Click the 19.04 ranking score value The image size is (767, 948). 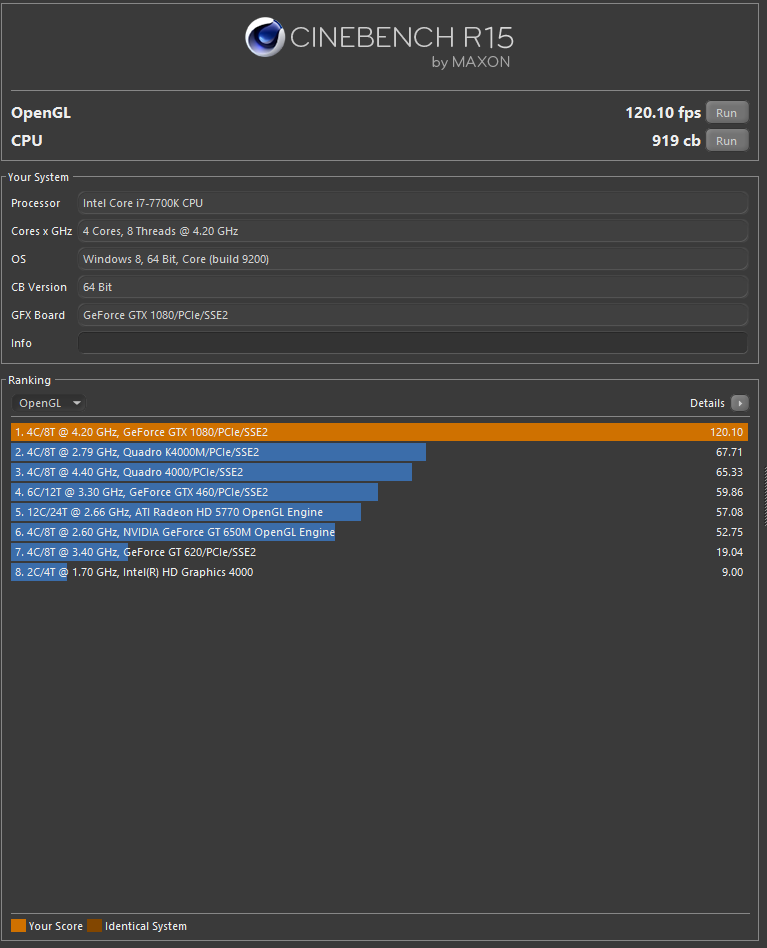(729, 551)
